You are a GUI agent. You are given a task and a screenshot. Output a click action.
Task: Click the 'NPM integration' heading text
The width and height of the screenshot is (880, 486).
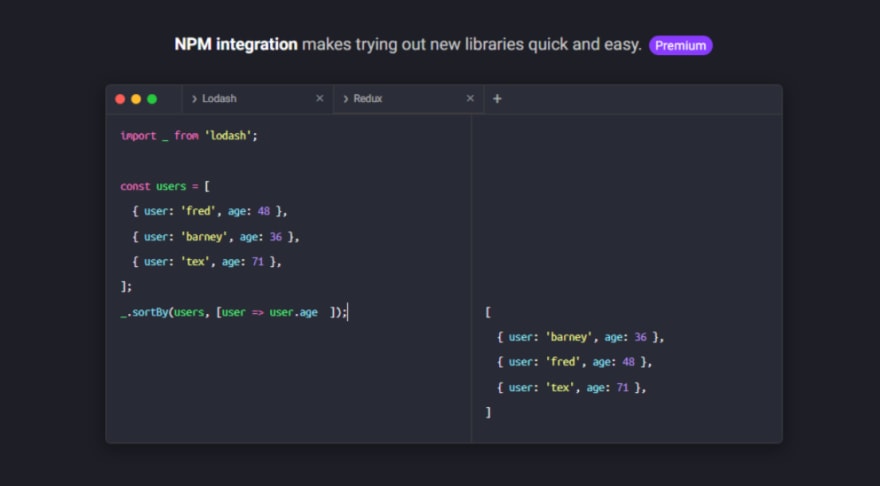click(236, 44)
